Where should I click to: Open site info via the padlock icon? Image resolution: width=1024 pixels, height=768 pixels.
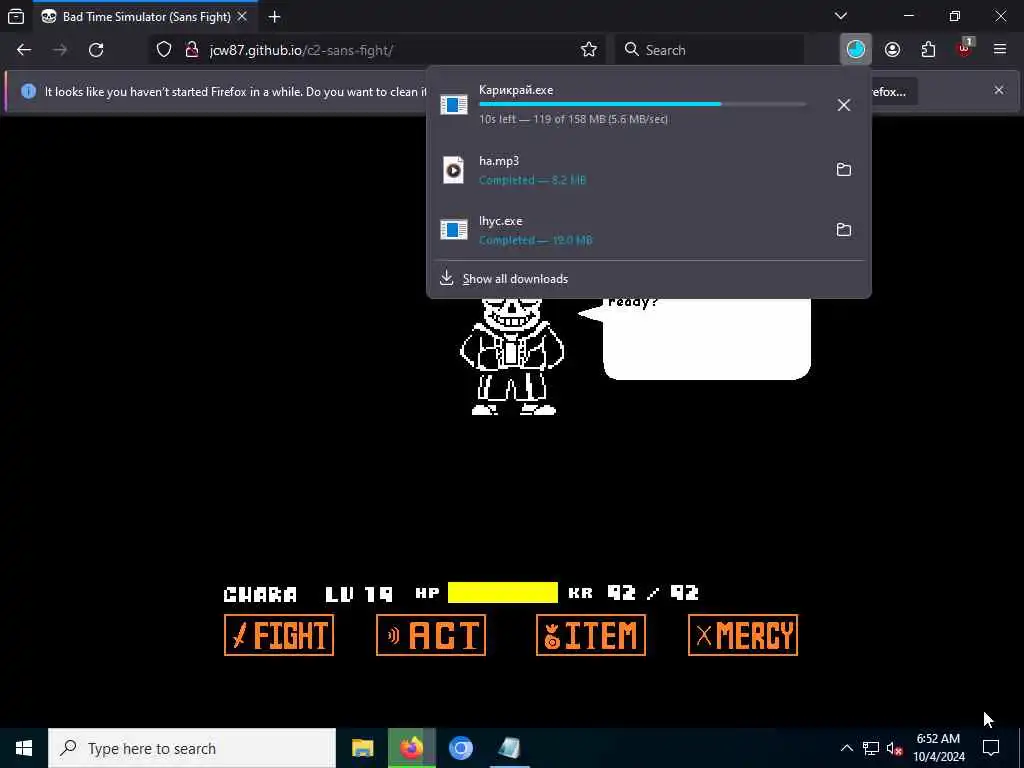click(191, 50)
